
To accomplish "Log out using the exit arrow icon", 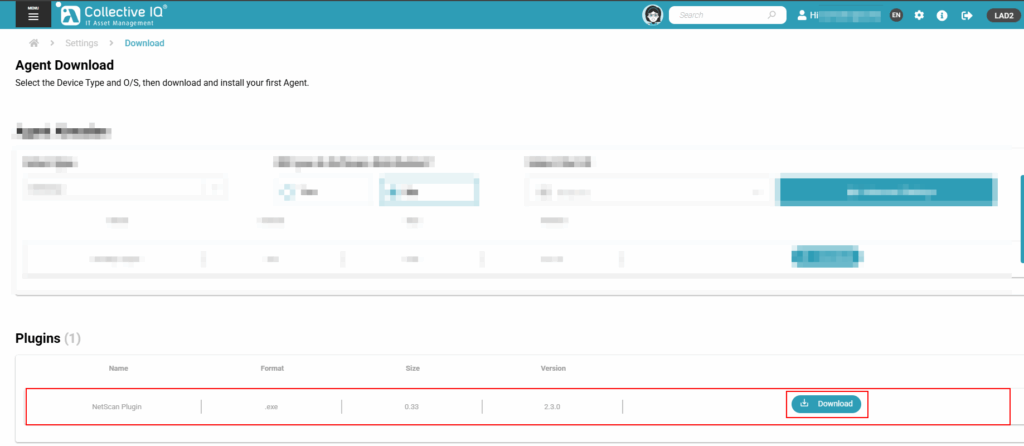I will point(966,16).
